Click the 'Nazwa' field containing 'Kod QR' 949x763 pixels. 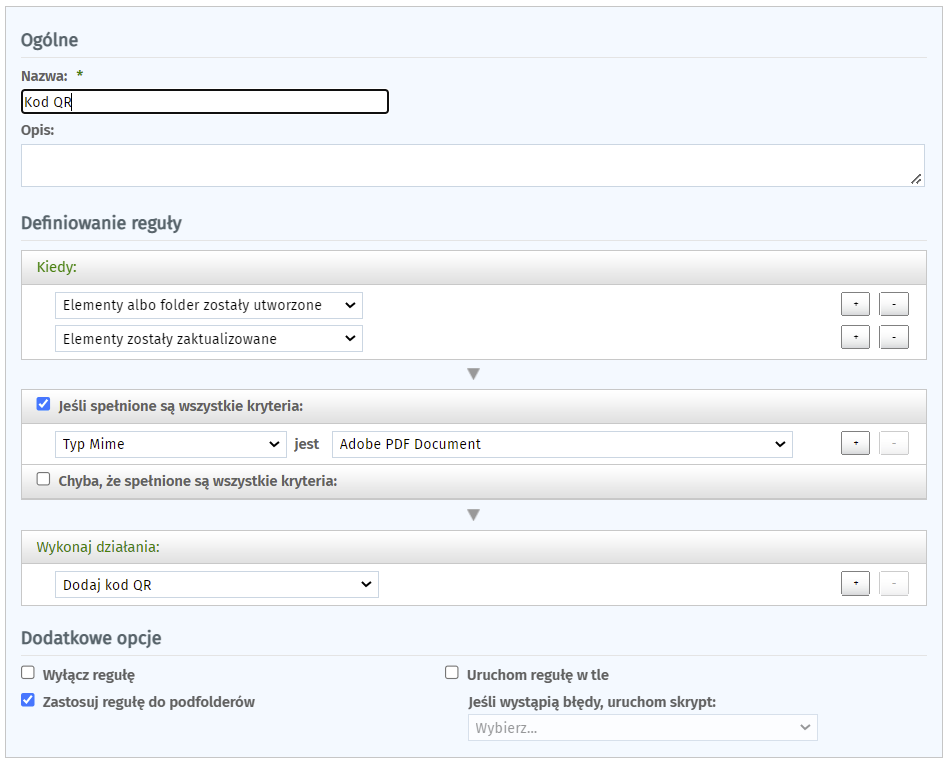tap(204, 102)
